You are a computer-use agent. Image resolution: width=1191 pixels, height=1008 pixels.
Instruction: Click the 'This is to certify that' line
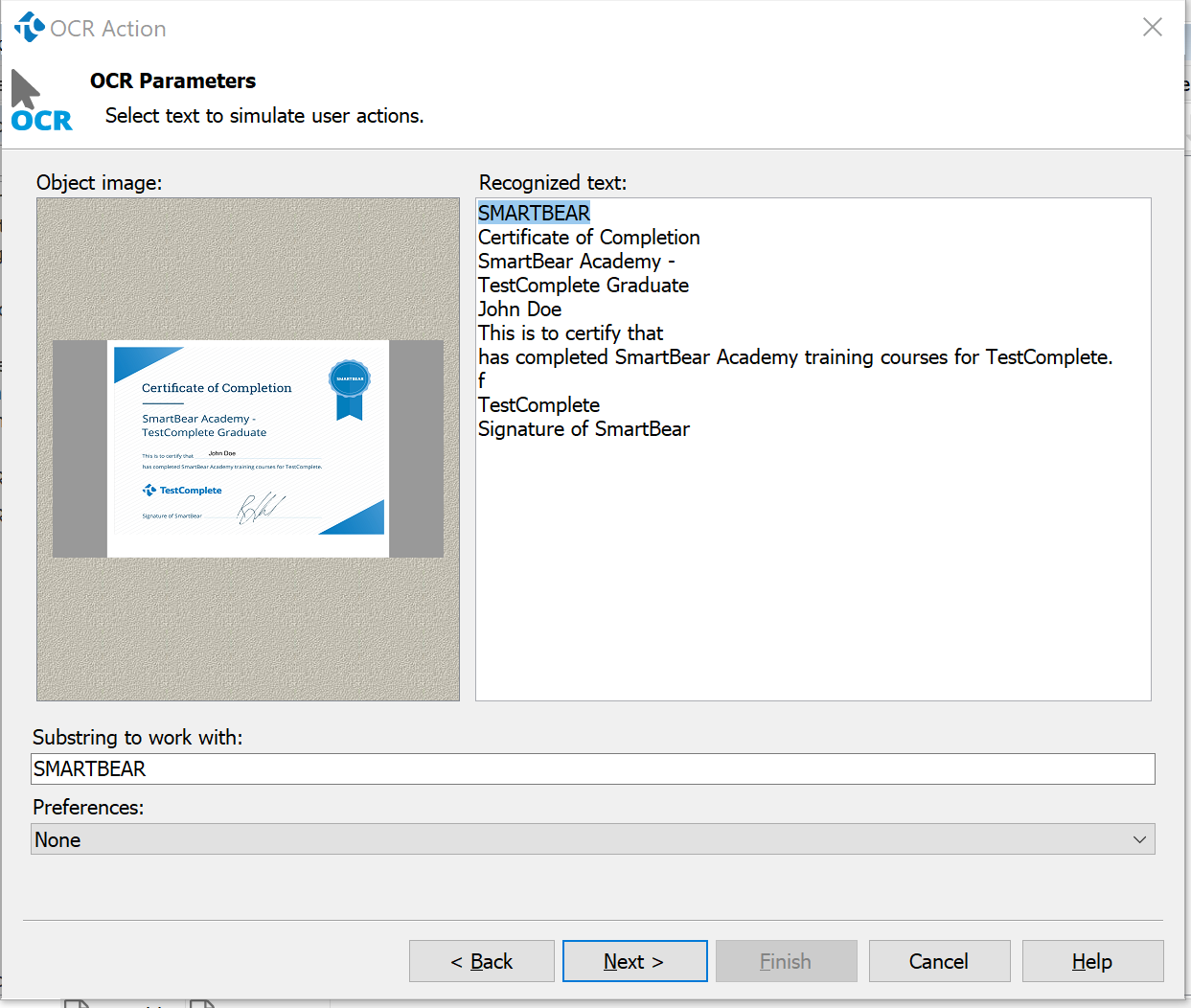[570, 333]
